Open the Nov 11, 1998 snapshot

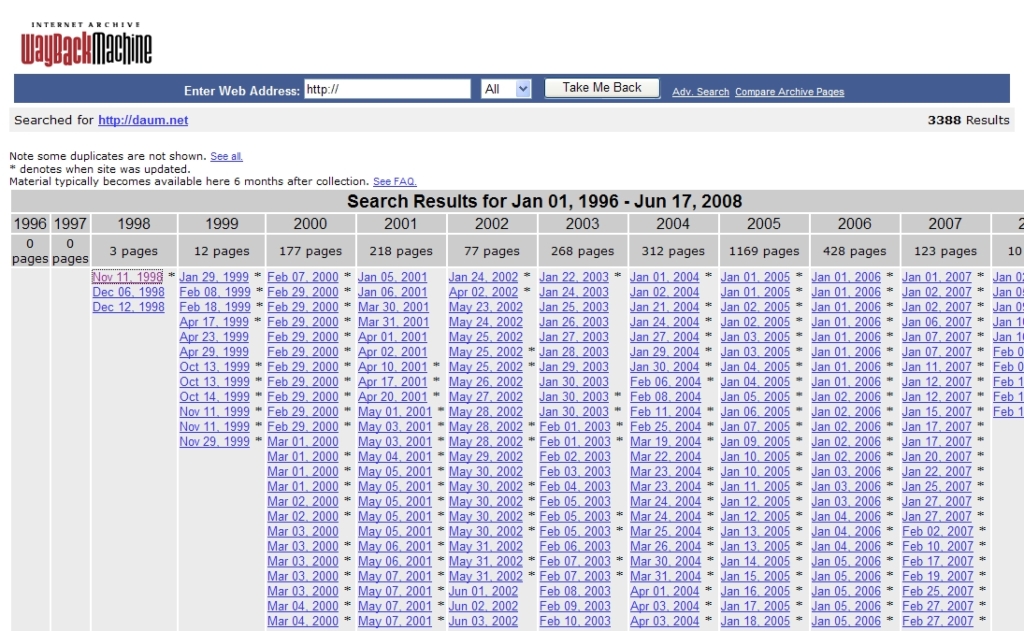tap(128, 277)
